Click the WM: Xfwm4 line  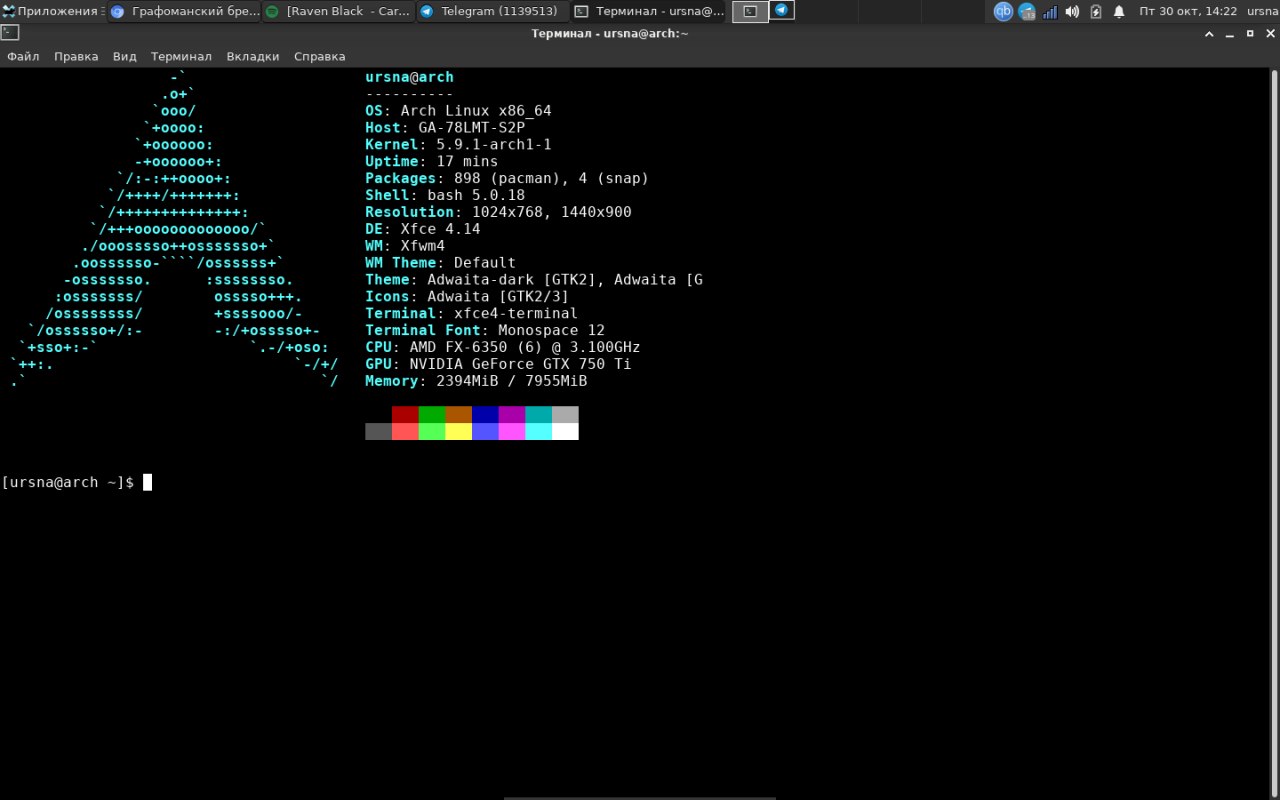pos(405,246)
